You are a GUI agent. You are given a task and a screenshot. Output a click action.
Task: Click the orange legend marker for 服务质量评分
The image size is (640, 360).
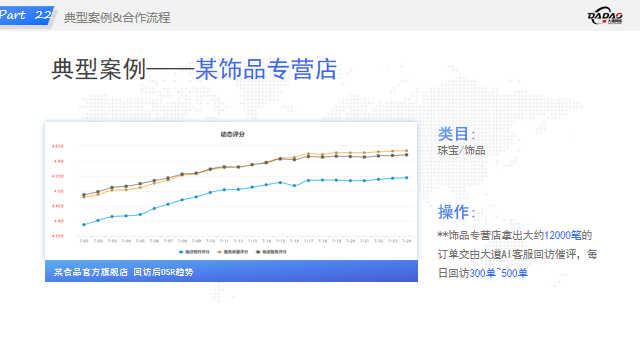pyautogui.click(x=220, y=252)
